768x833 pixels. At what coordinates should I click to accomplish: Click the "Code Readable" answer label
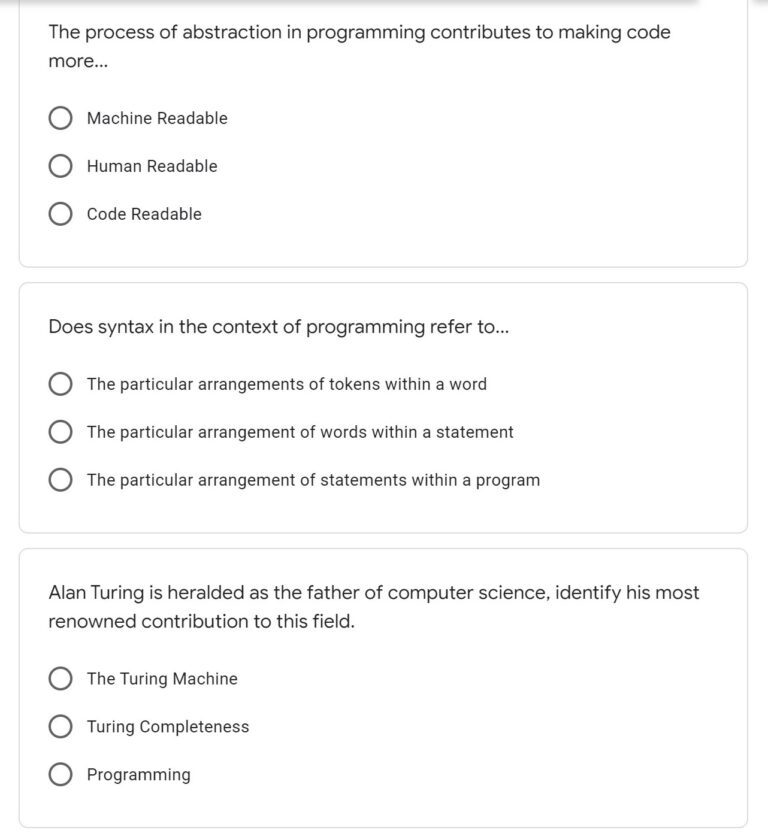144,215
